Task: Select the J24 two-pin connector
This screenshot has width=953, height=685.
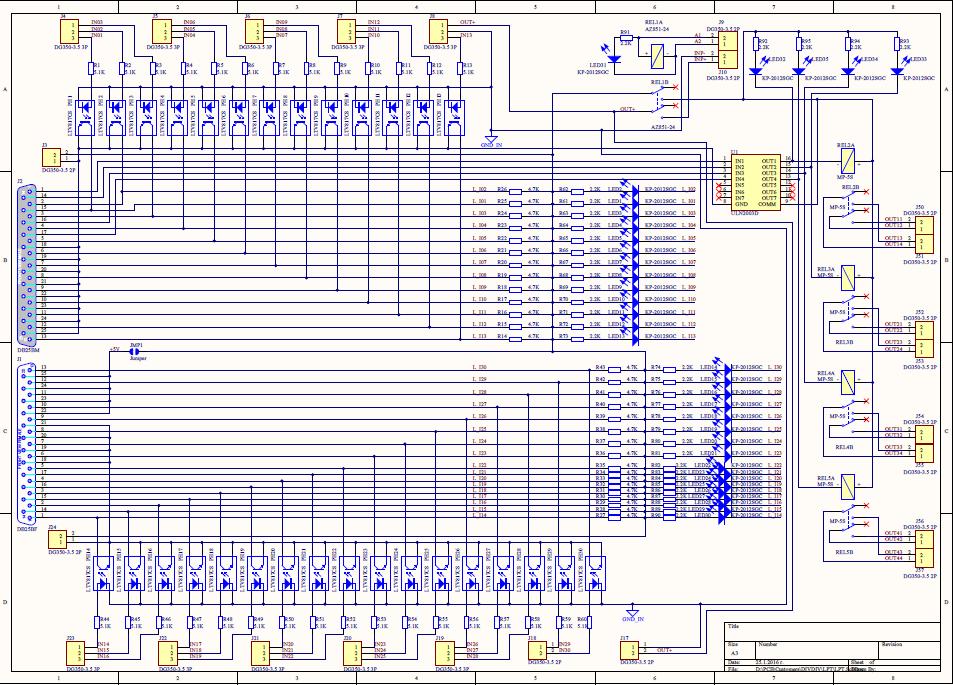Action: tap(58, 539)
